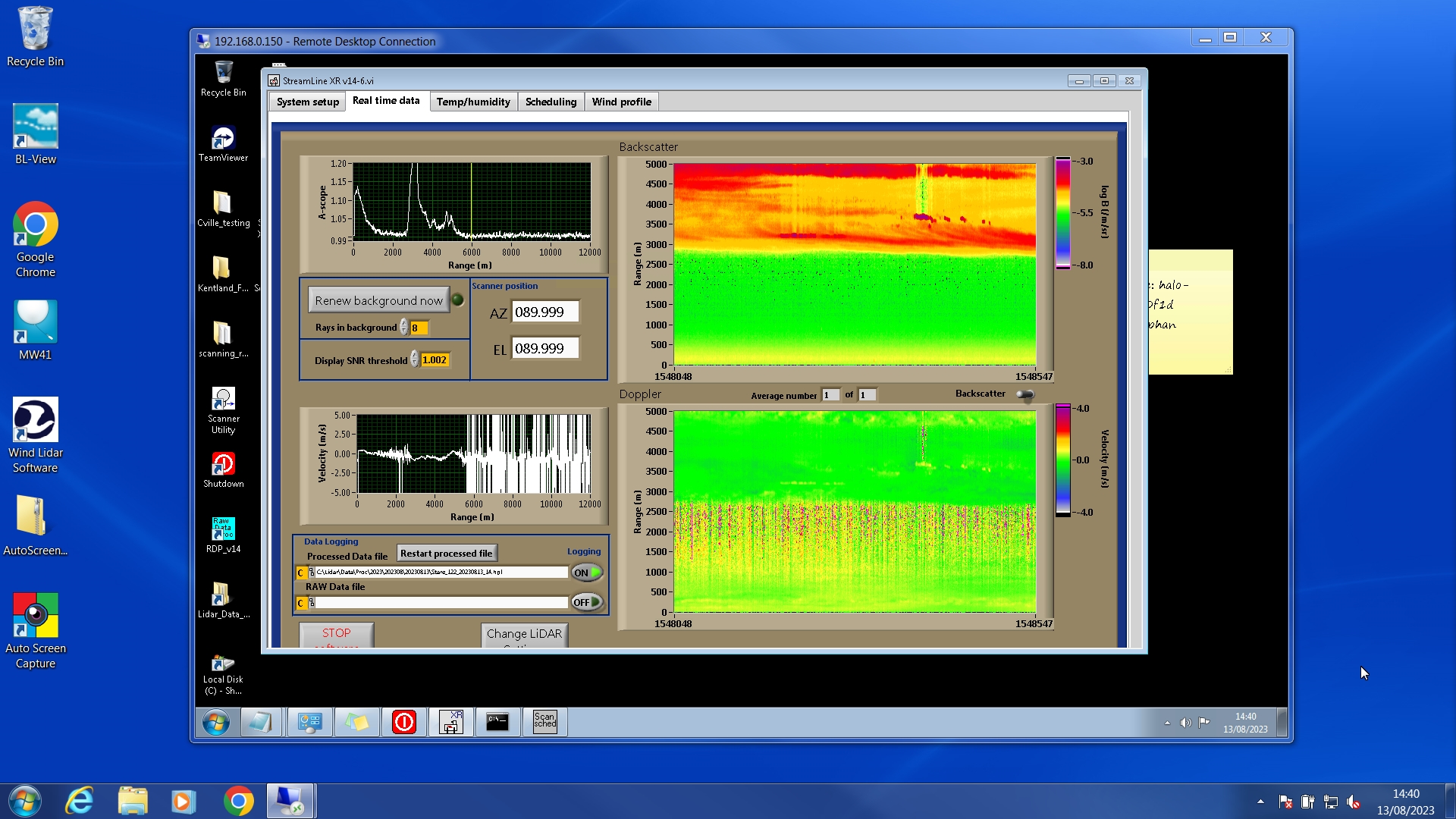Switch to the Wind profile tab

point(621,102)
